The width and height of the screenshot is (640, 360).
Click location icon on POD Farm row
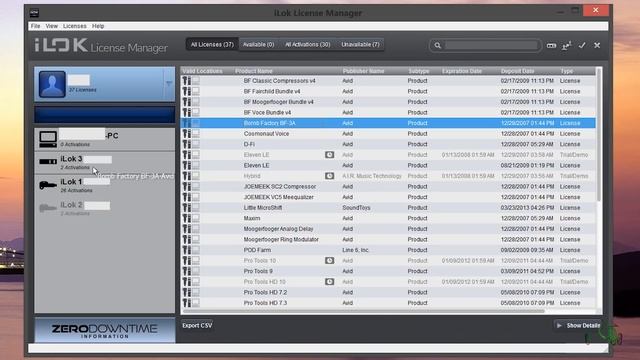[x=191, y=250]
